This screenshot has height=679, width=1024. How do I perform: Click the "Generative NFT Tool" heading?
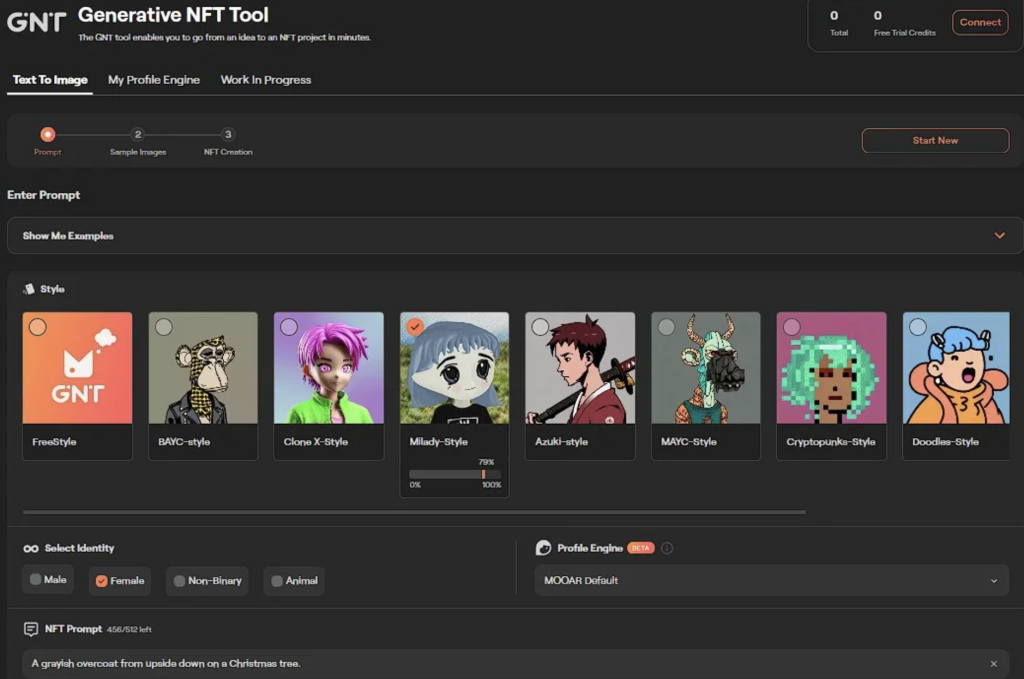[173, 15]
